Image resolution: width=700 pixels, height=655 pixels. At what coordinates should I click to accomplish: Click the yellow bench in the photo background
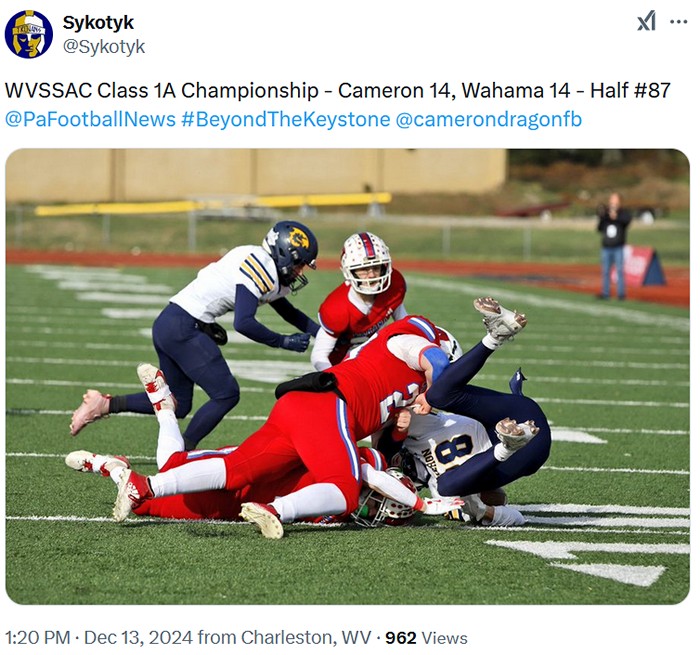(x=213, y=204)
